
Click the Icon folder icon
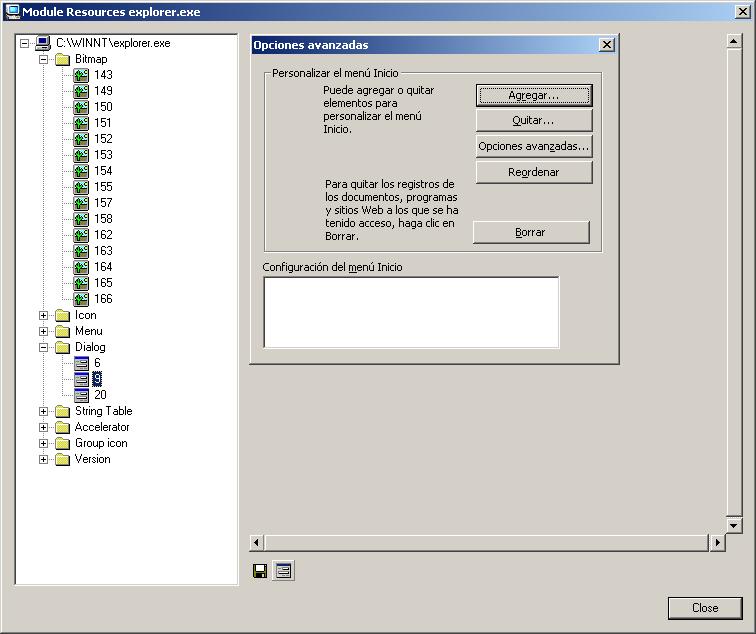[x=62, y=315]
